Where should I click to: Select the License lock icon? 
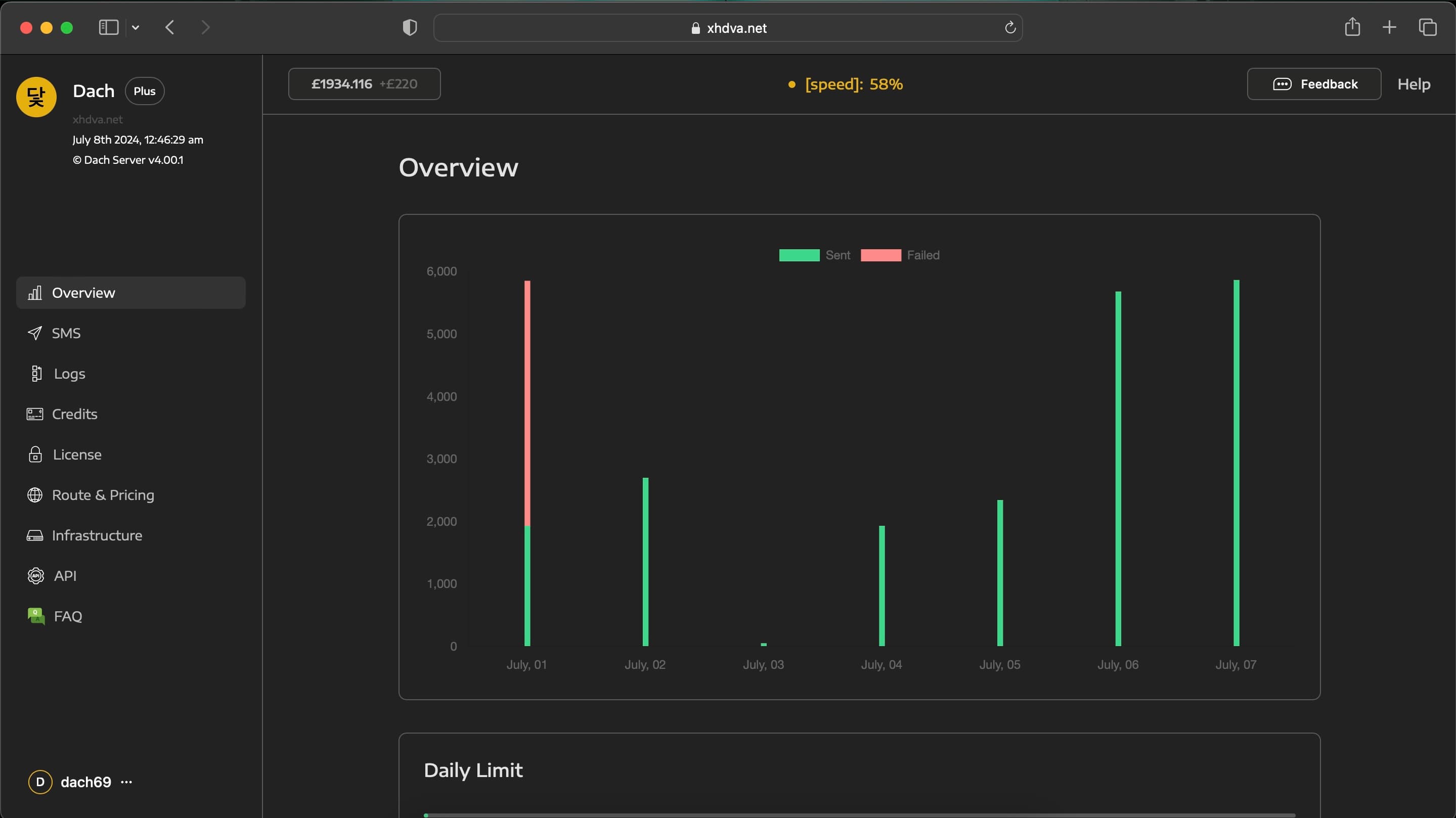pos(35,454)
